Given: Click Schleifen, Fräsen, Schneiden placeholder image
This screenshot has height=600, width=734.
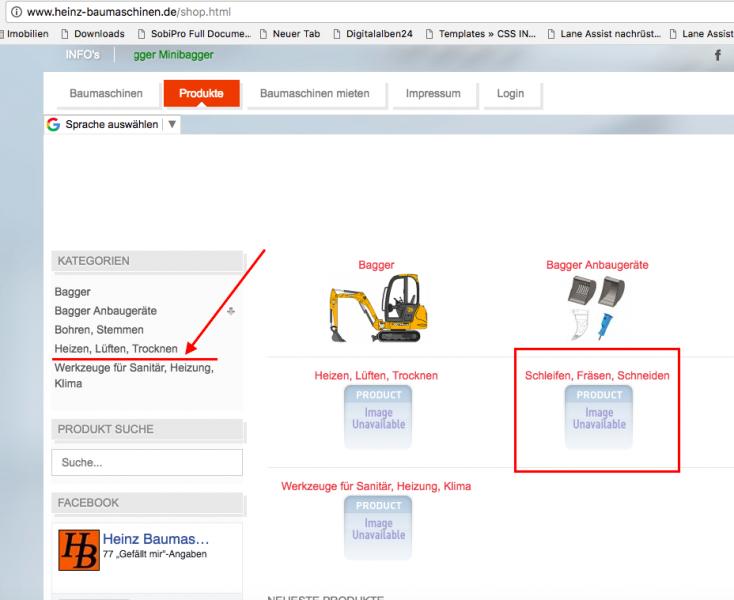Looking at the screenshot, I should point(599,417).
